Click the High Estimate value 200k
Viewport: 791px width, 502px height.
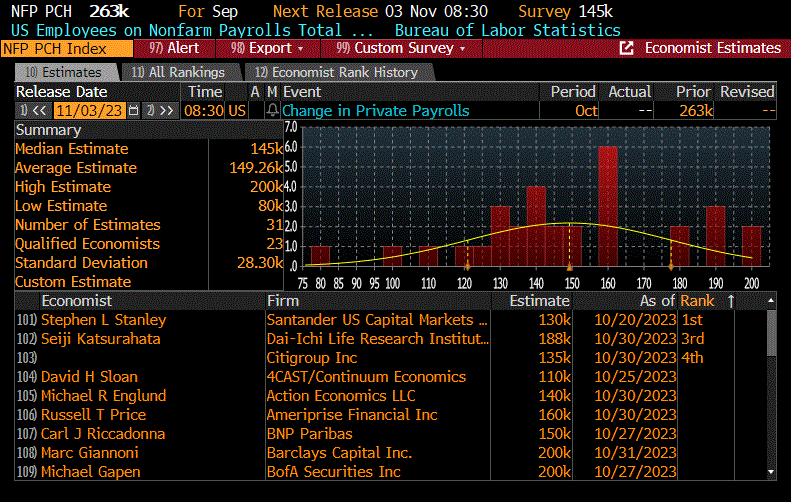266,187
